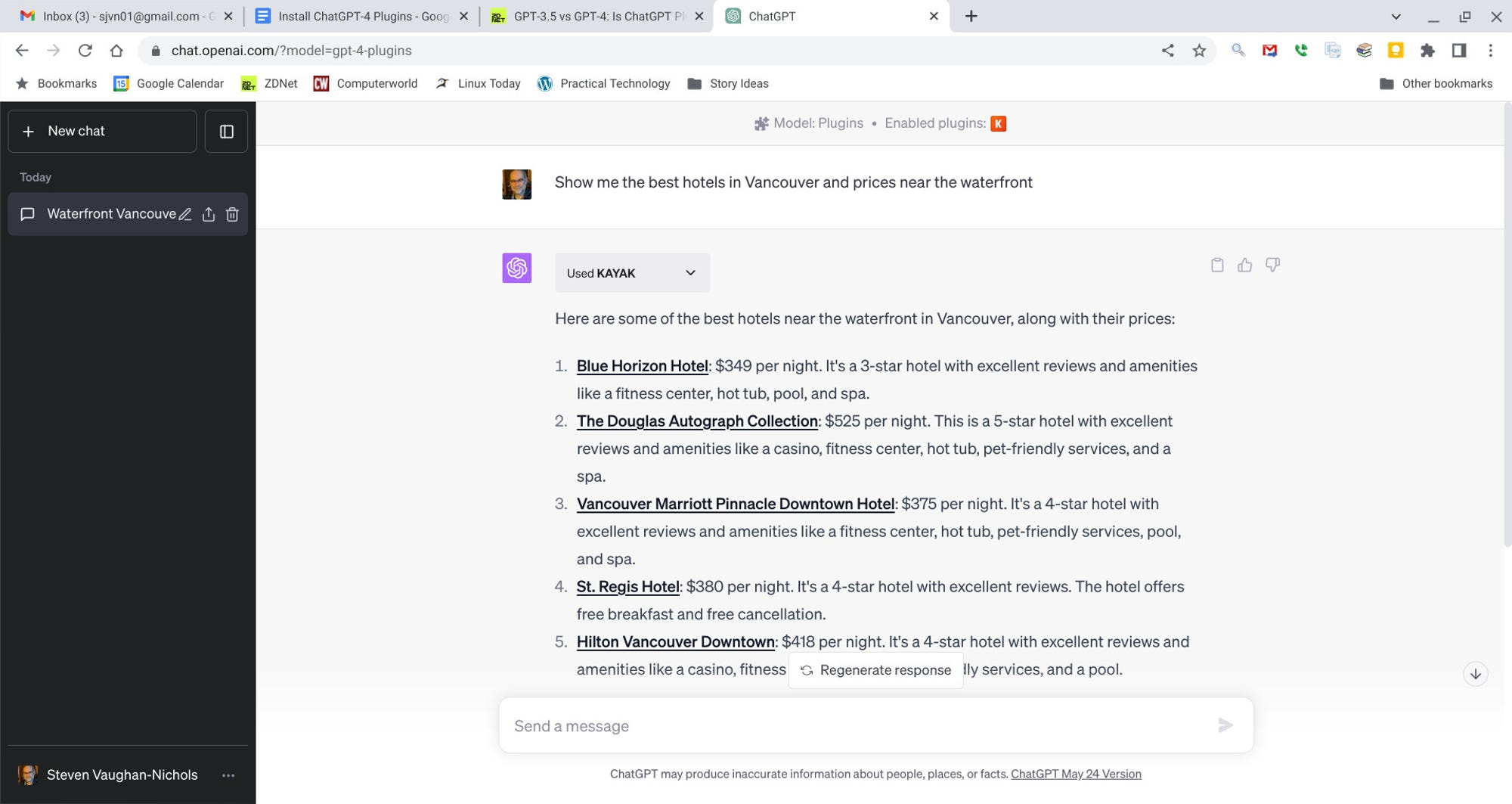Start a New chat
This screenshot has height=804, width=1512.
point(102,132)
